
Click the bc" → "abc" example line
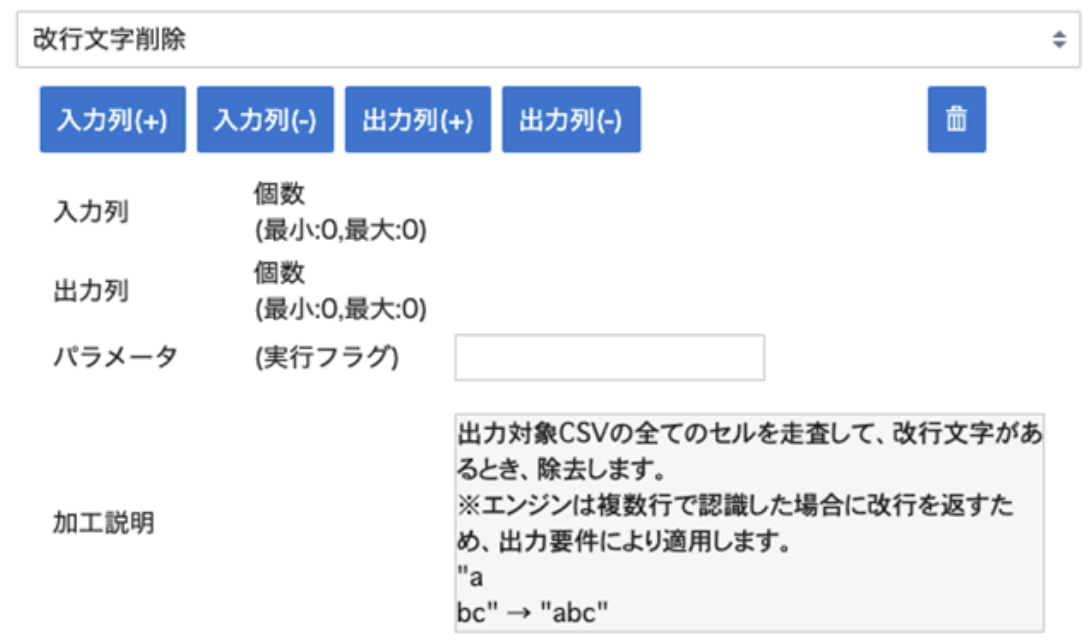[x=532, y=612]
